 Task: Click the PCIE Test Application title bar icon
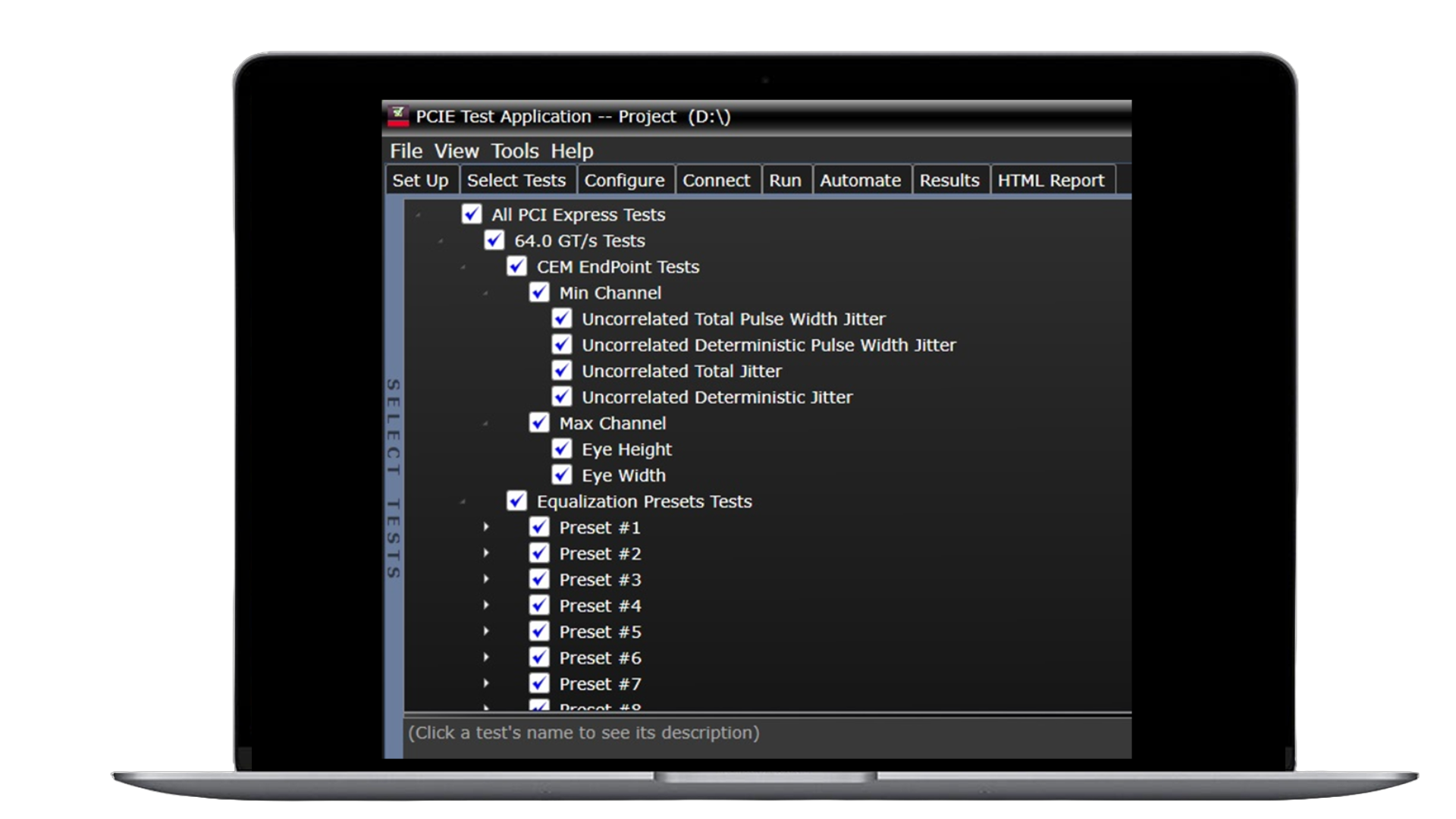click(x=398, y=116)
